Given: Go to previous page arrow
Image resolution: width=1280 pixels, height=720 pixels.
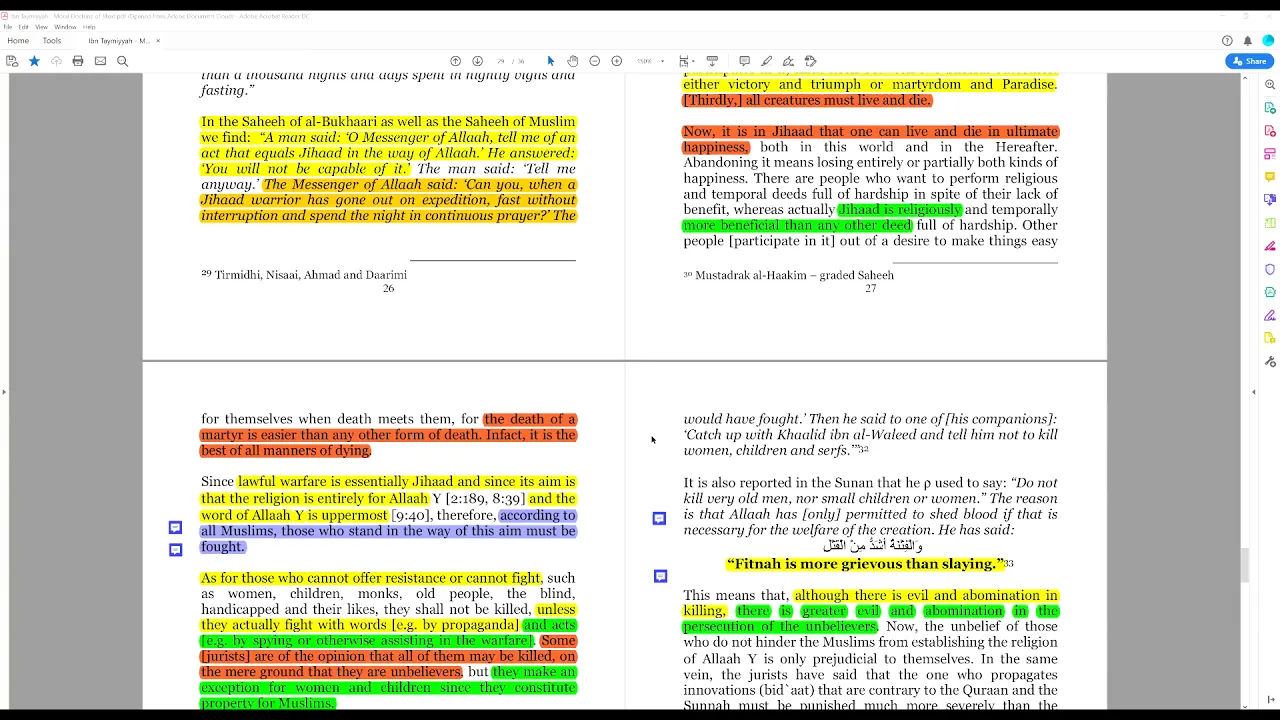Looking at the screenshot, I should coord(455,61).
